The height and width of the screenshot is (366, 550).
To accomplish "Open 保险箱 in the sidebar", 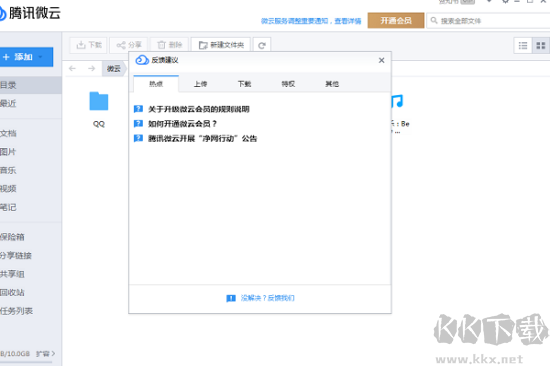I will tap(31, 237).
